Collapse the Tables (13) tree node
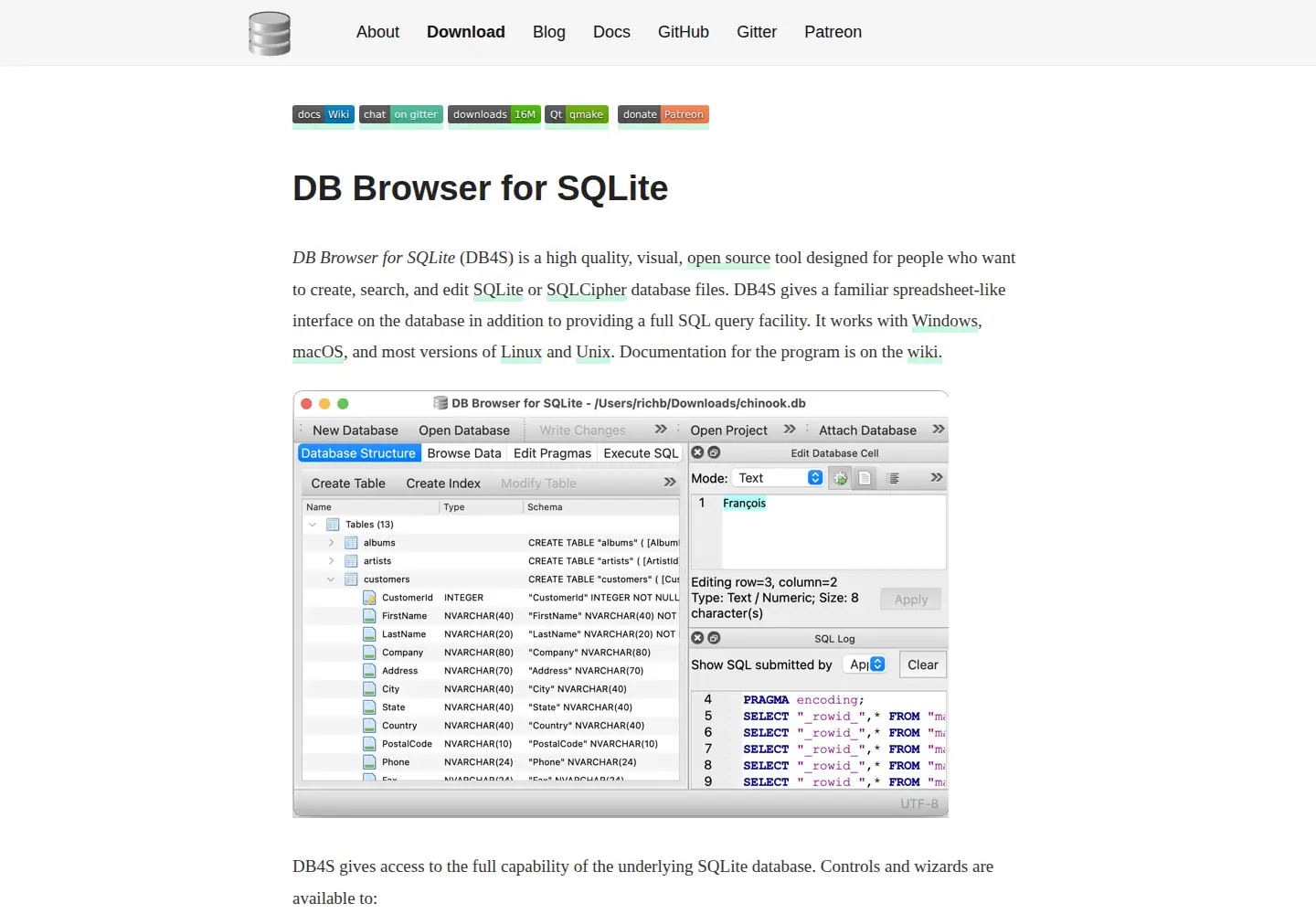The width and height of the screenshot is (1316, 914). click(313, 525)
